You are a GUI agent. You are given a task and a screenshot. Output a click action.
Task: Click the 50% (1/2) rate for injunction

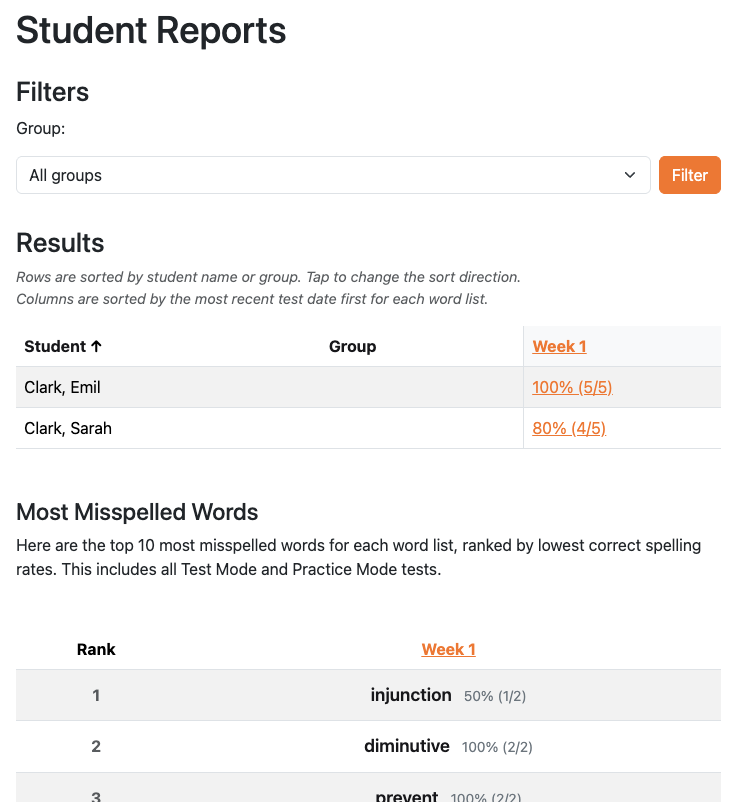tap(495, 696)
